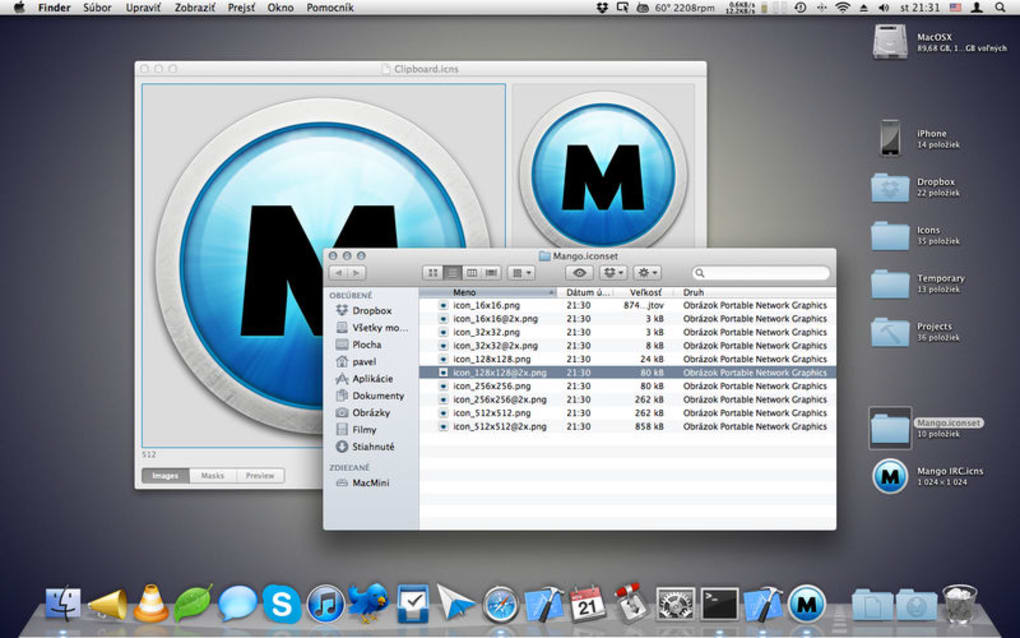Open Skype from the Dock
This screenshot has height=638, width=1020.
coord(281,604)
